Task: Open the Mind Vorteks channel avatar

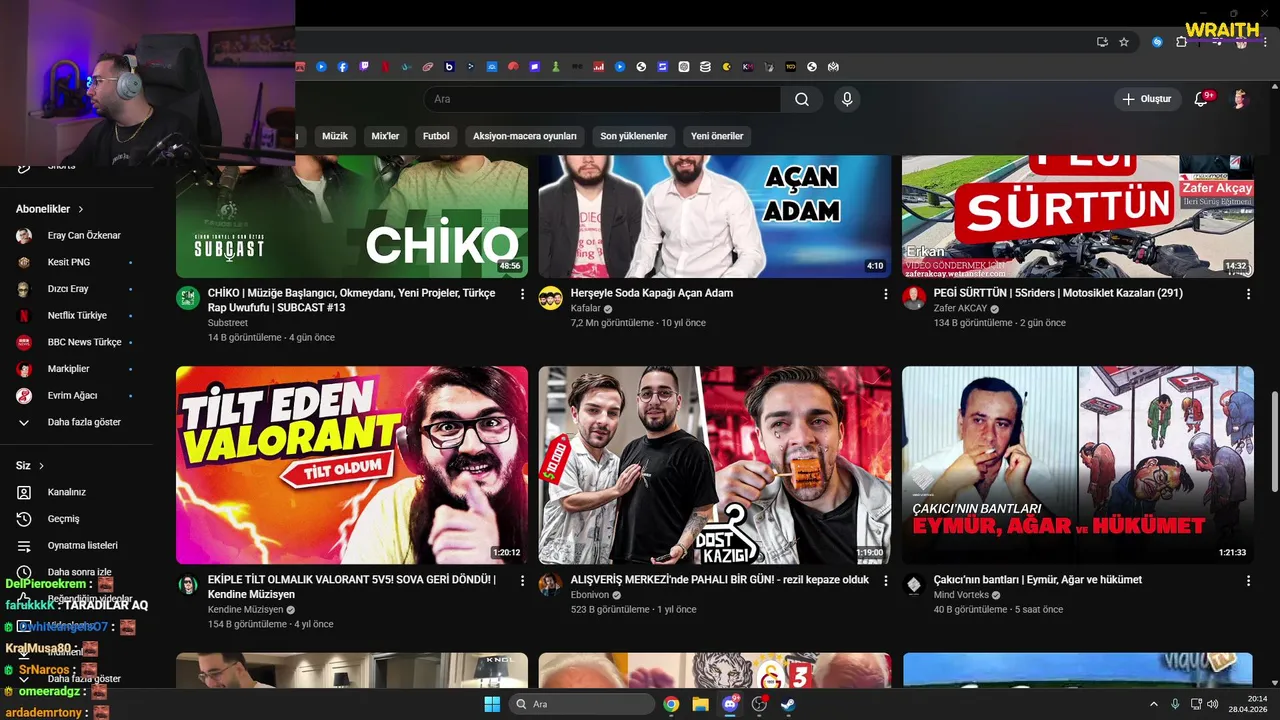Action: point(914,585)
